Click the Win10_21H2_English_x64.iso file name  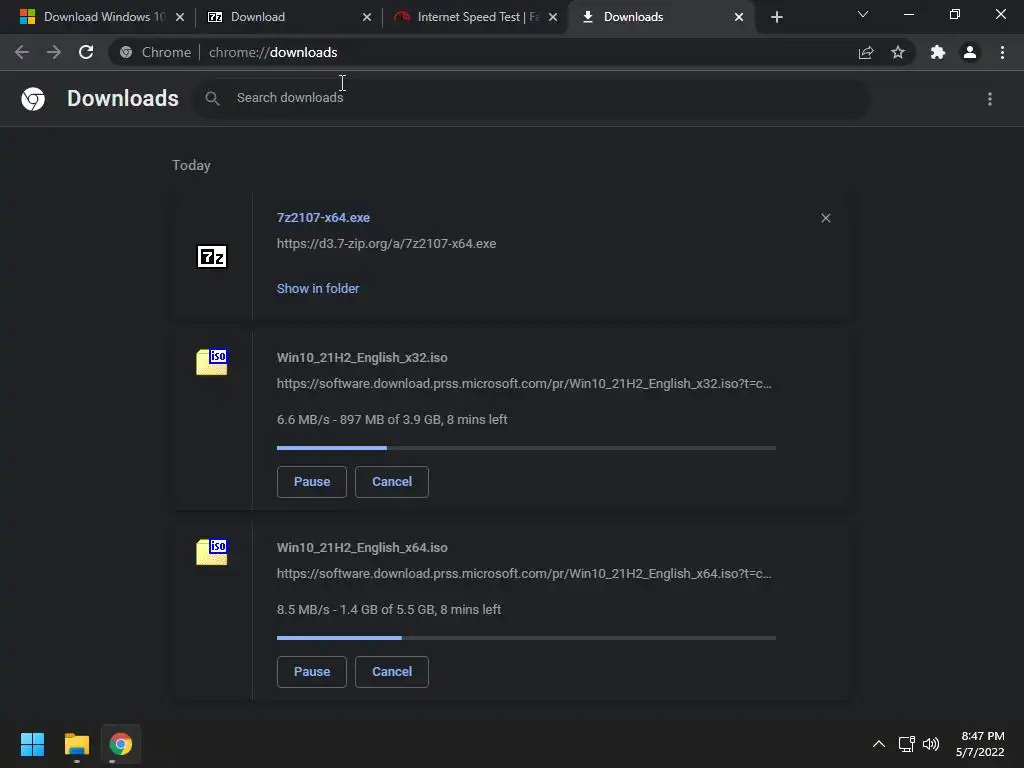coord(362,548)
